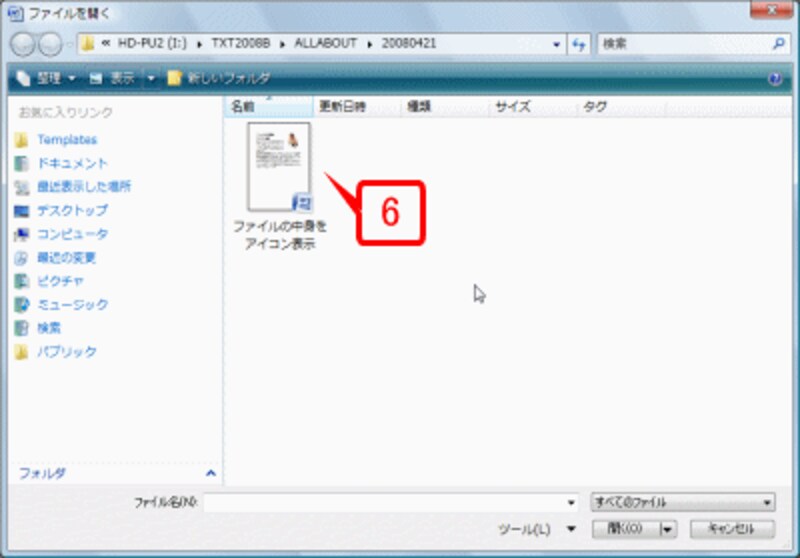This screenshot has height=558, width=800.
Task: Open the 整理 (Organize) menu
Action: 46,79
